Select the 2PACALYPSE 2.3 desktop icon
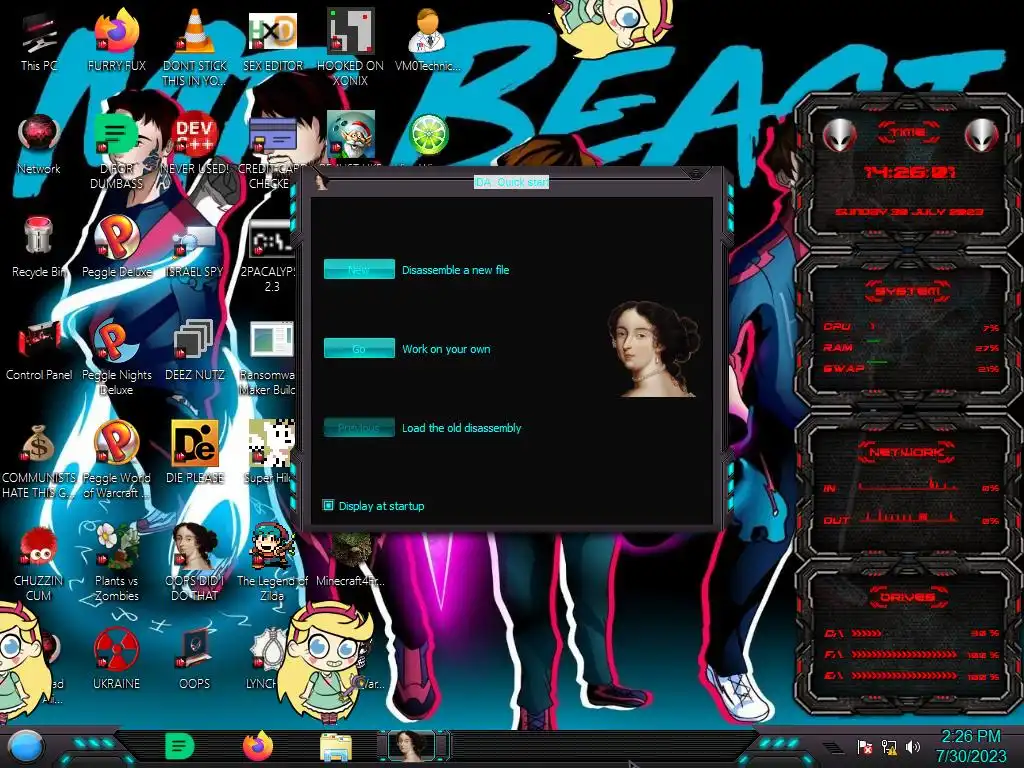Image resolution: width=1024 pixels, height=768 pixels. click(269, 255)
